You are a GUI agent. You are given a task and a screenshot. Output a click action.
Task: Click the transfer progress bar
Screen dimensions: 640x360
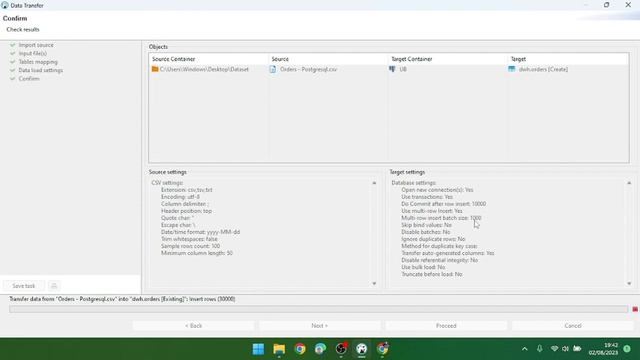pos(318,309)
